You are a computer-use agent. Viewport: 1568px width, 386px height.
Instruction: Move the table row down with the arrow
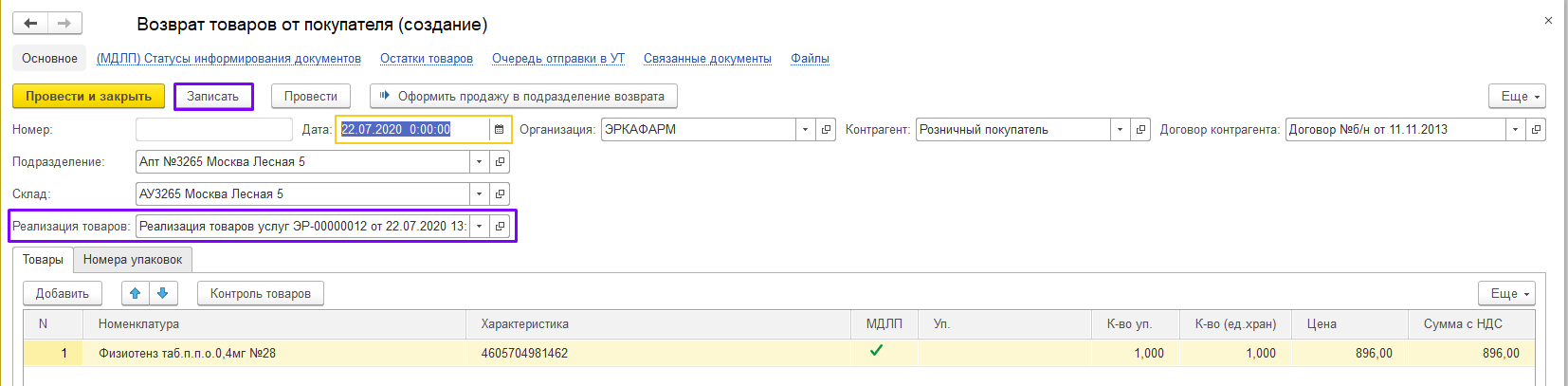[x=163, y=293]
